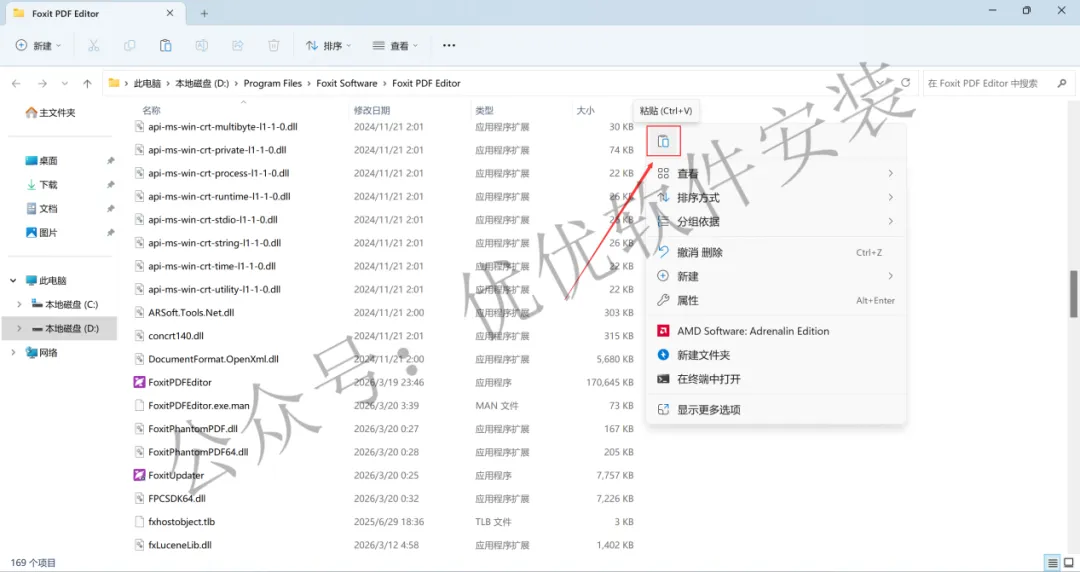
Task: Click the Copy icon in toolbar
Action: point(129,45)
